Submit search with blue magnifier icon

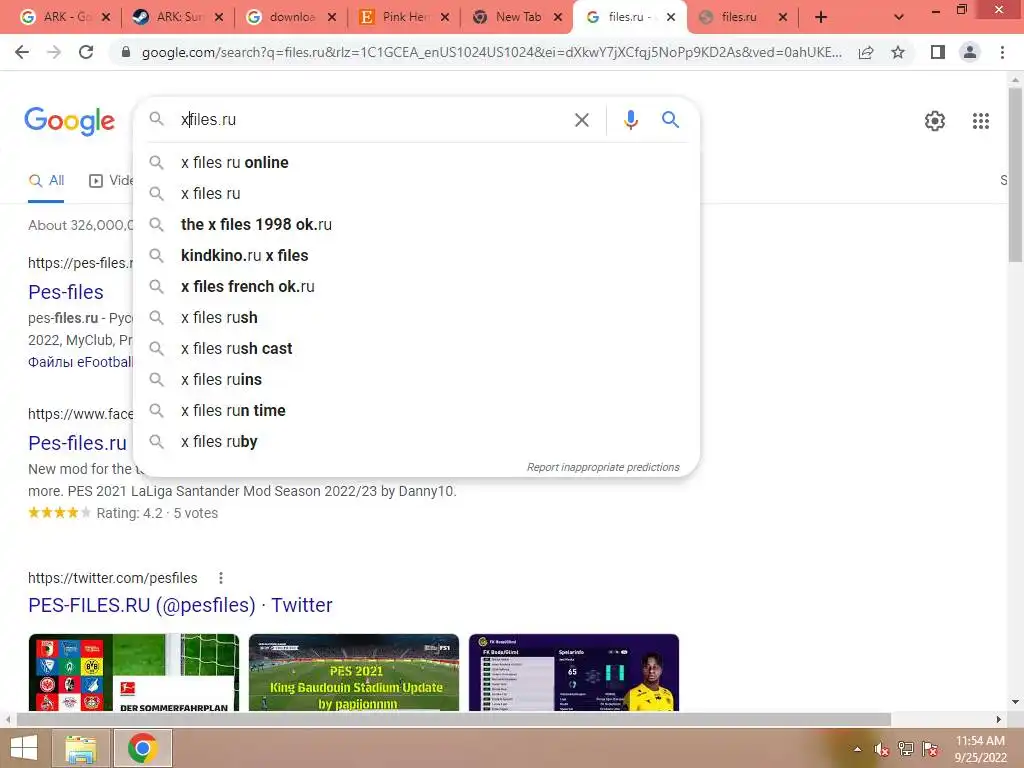click(x=670, y=120)
